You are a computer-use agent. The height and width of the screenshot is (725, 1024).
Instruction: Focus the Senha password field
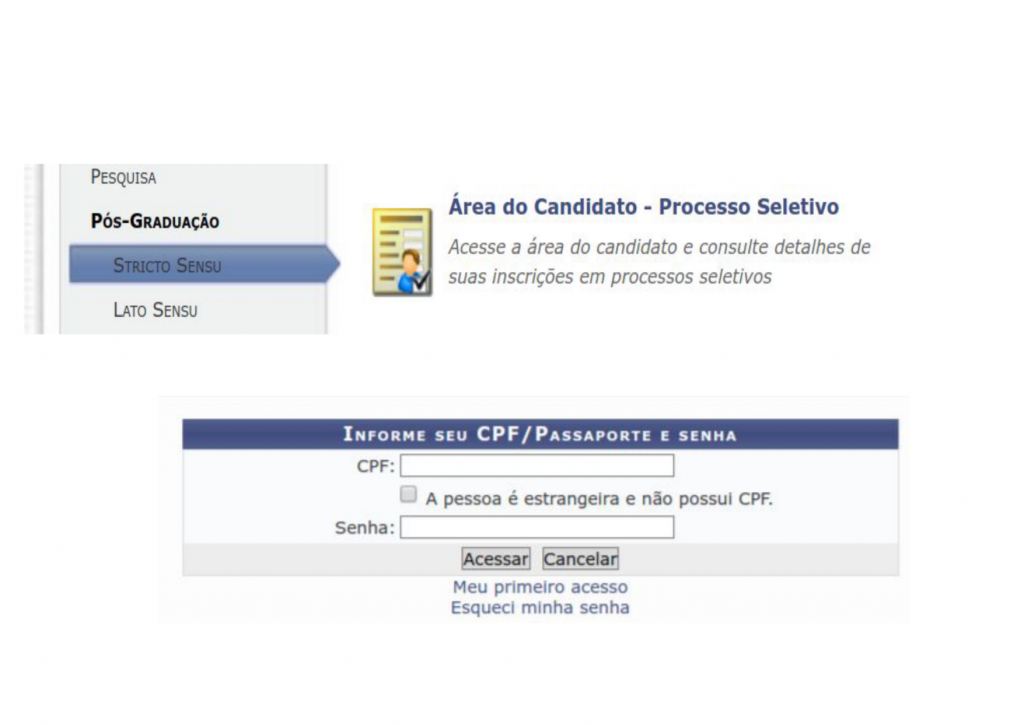537,527
